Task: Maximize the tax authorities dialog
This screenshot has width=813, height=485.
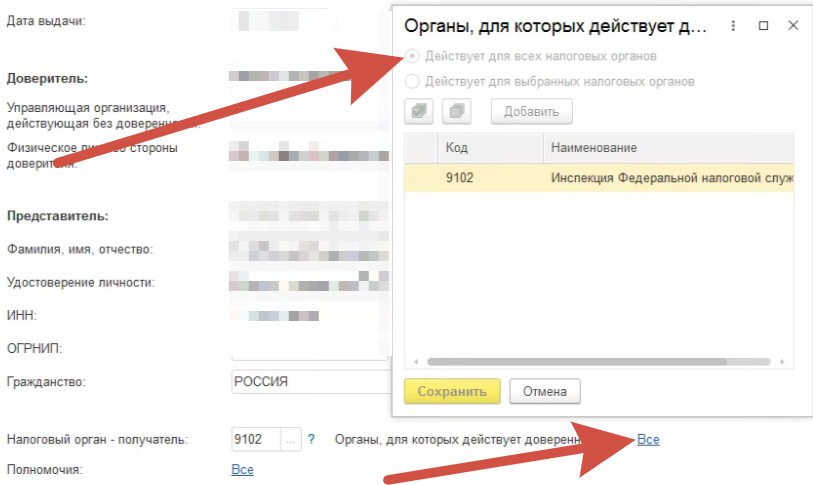Action: [x=763, y=27]
